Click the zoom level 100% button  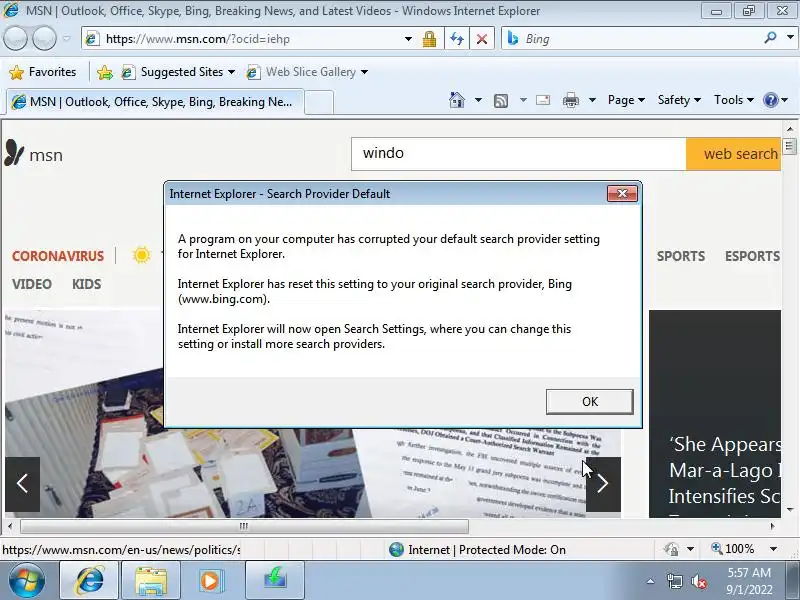click(732, 549)
